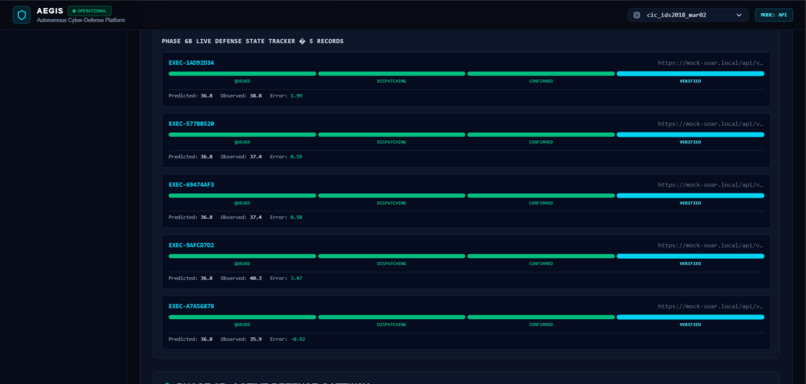
Task: Click the Observed value 38.8
Action: pyautogui.click(x=256, y=96)
